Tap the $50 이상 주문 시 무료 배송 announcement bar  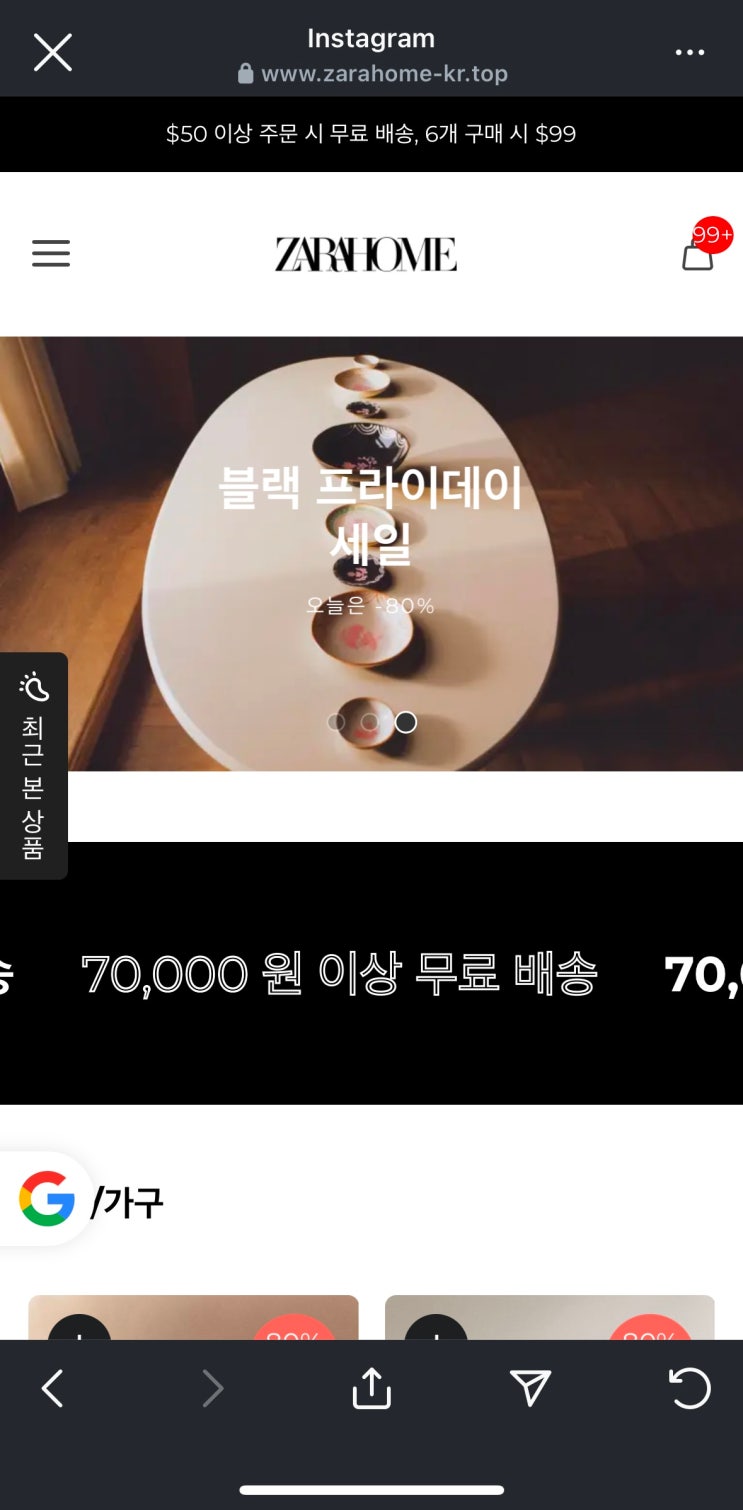[371, 134]
